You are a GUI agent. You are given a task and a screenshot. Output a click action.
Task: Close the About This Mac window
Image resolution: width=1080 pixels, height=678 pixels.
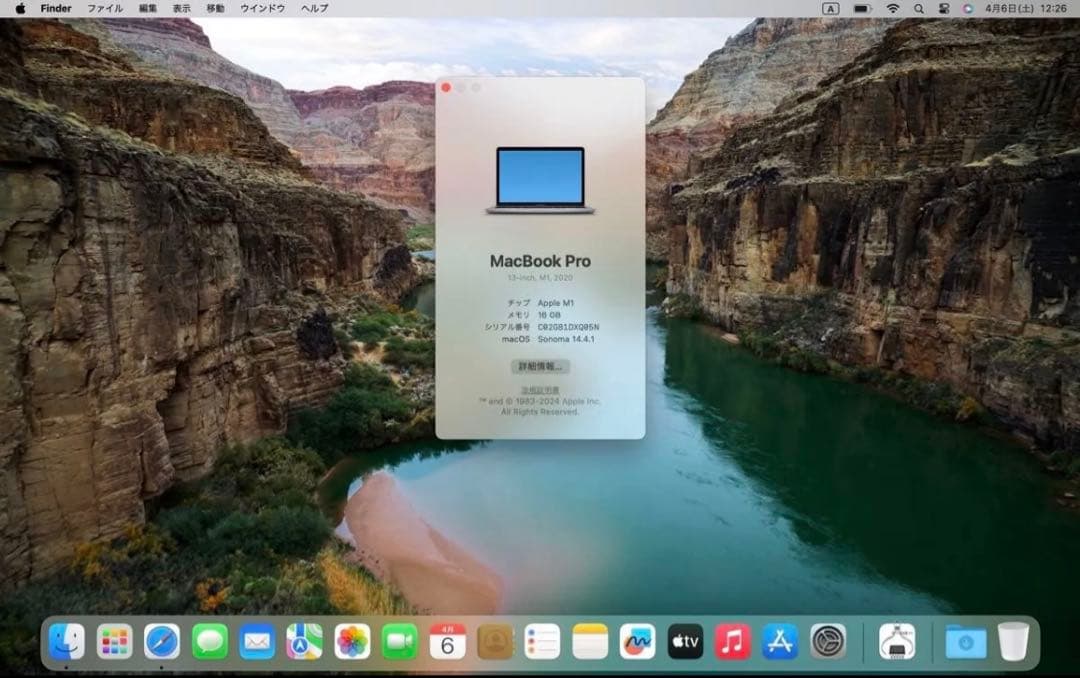click(446, 88)
